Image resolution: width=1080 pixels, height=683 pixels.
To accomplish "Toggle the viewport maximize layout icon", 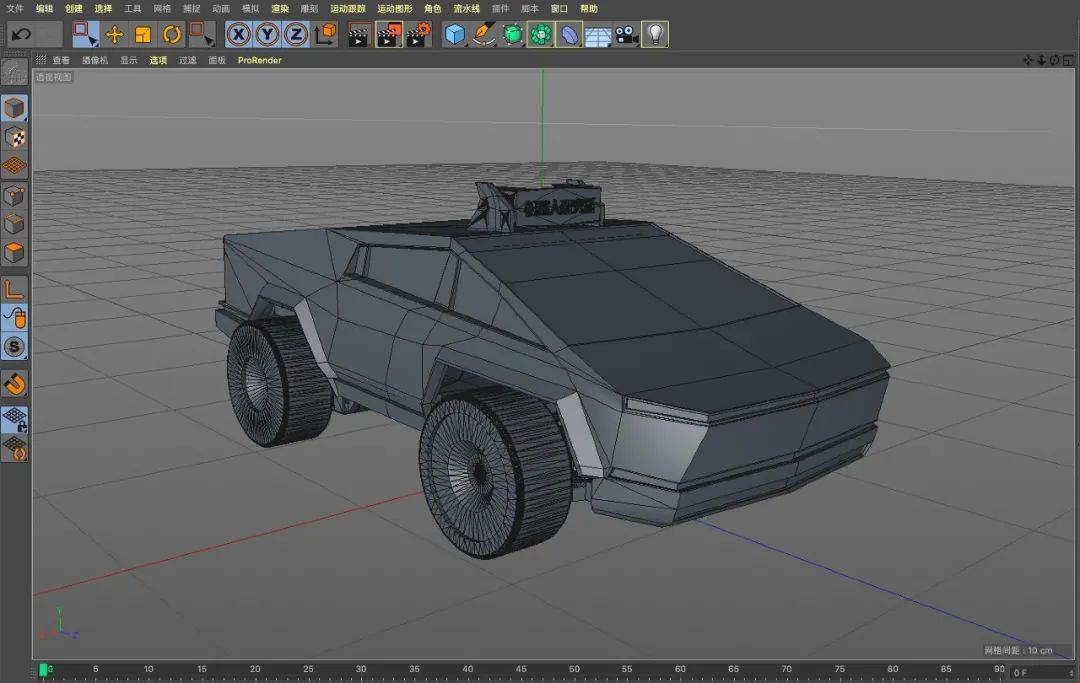I will point(1068,60).
